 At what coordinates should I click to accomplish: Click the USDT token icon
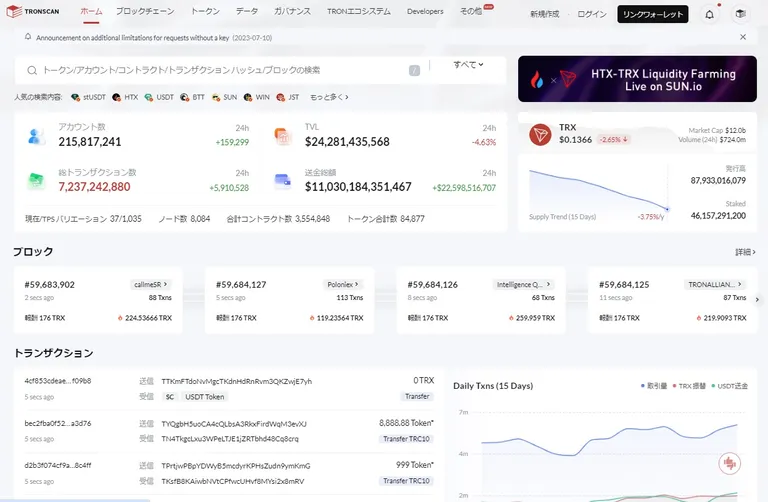(x=148, y=97)
